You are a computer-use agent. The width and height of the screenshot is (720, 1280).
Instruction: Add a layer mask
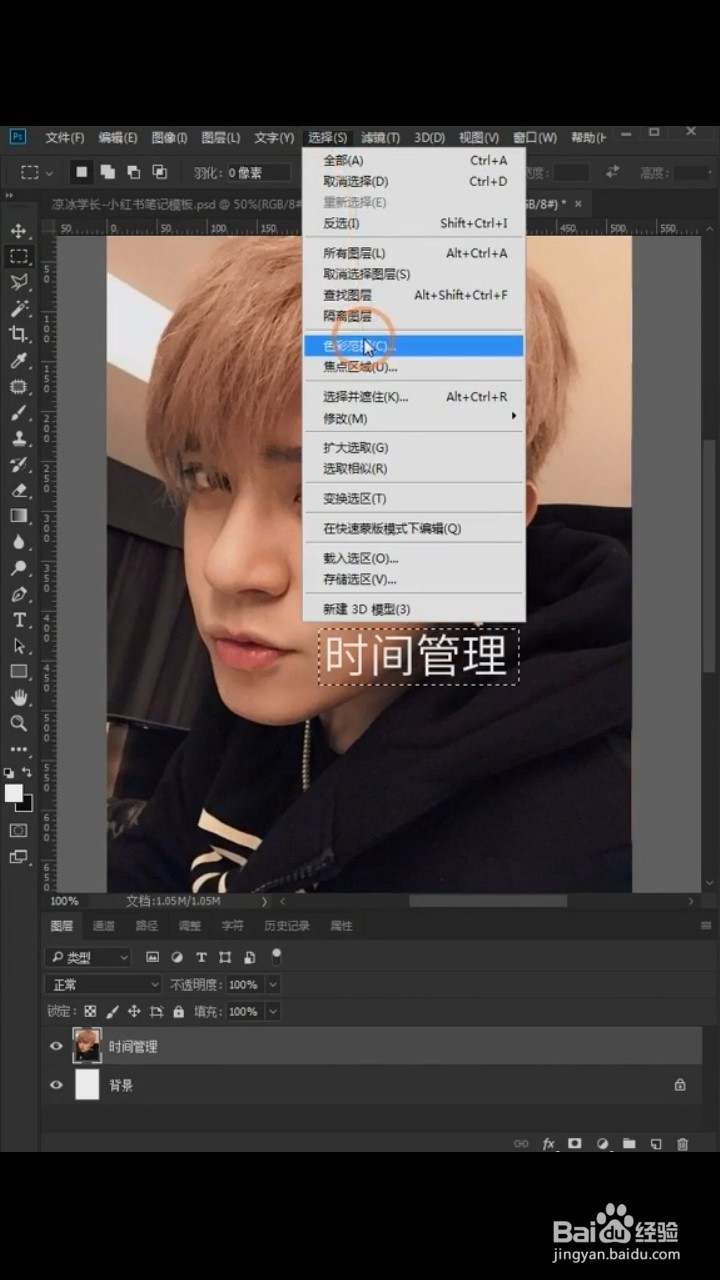[575, 1143]
